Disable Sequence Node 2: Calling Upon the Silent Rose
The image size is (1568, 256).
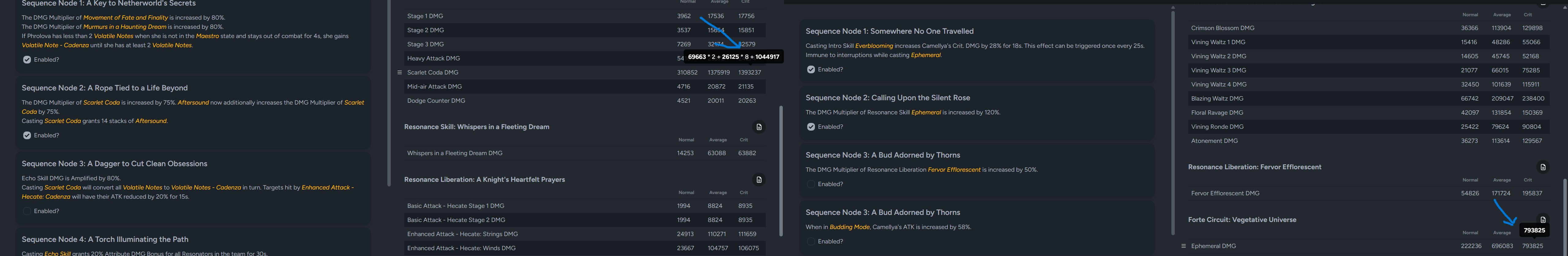(811, 127)
